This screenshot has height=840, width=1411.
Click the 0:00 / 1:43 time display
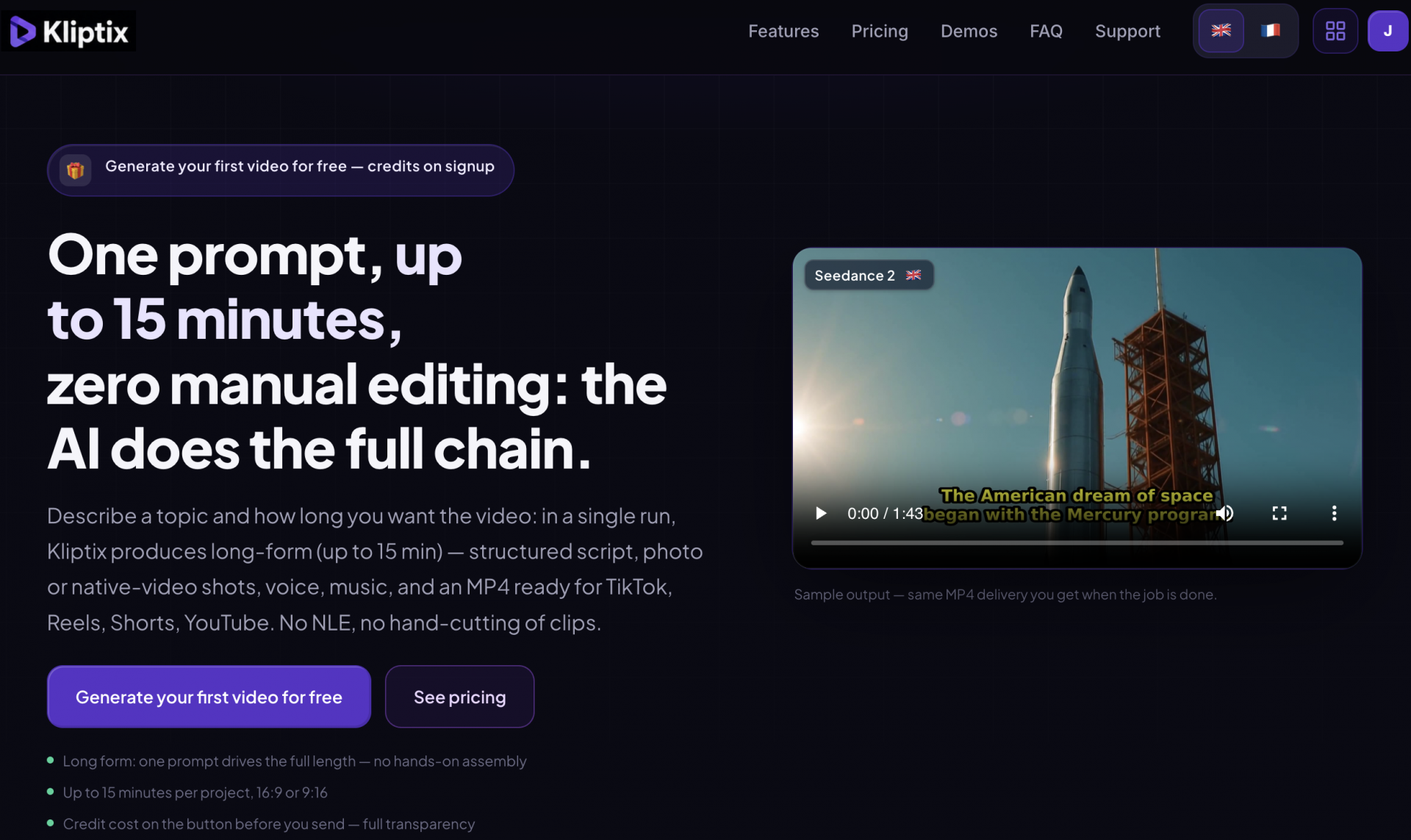click(x=885, y=514)
